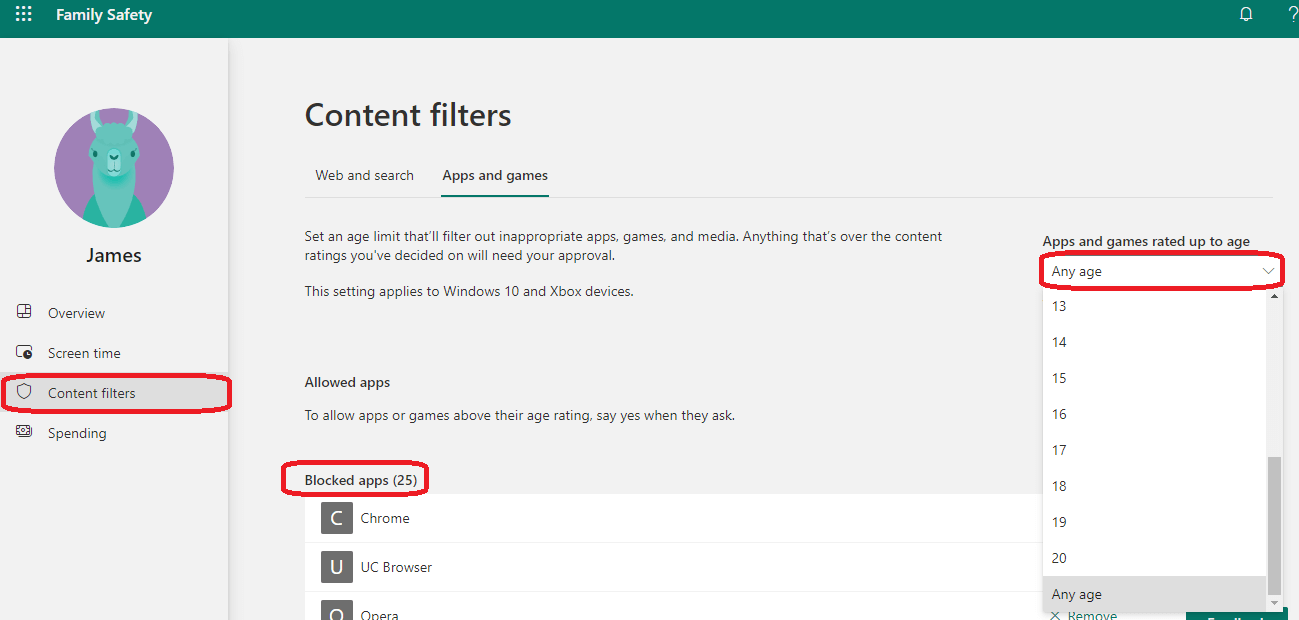
Task: Choose age 16 in the age list
Action: point(1059,414)
